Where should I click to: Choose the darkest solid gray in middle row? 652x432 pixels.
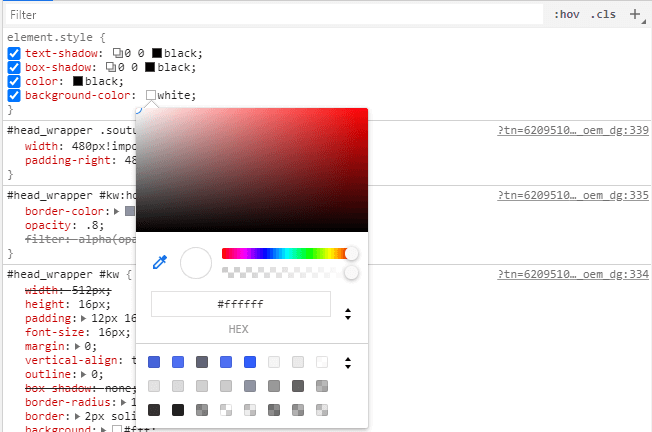298,386
